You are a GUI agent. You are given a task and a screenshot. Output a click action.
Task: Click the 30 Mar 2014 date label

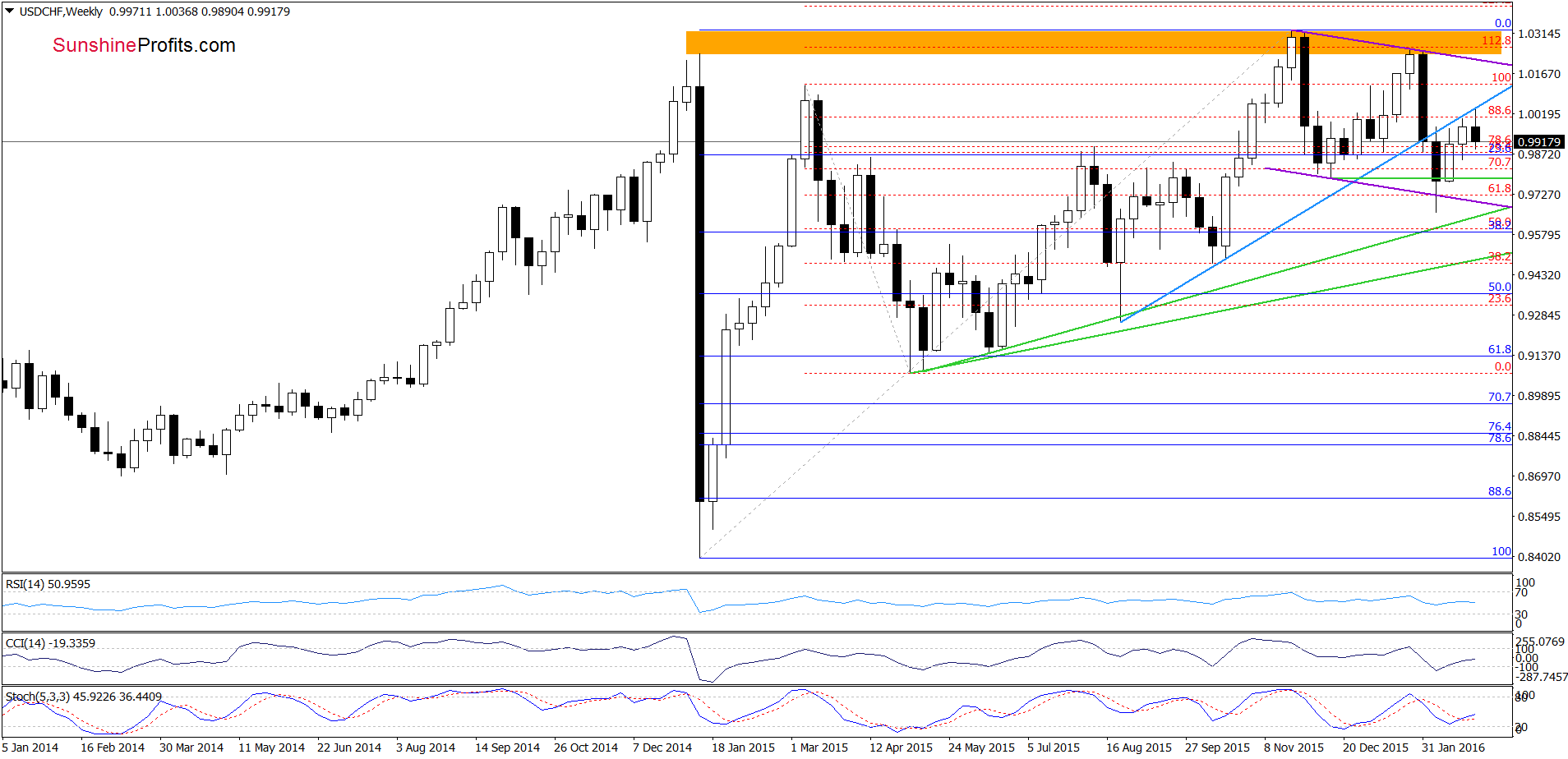tap(191, 747)
